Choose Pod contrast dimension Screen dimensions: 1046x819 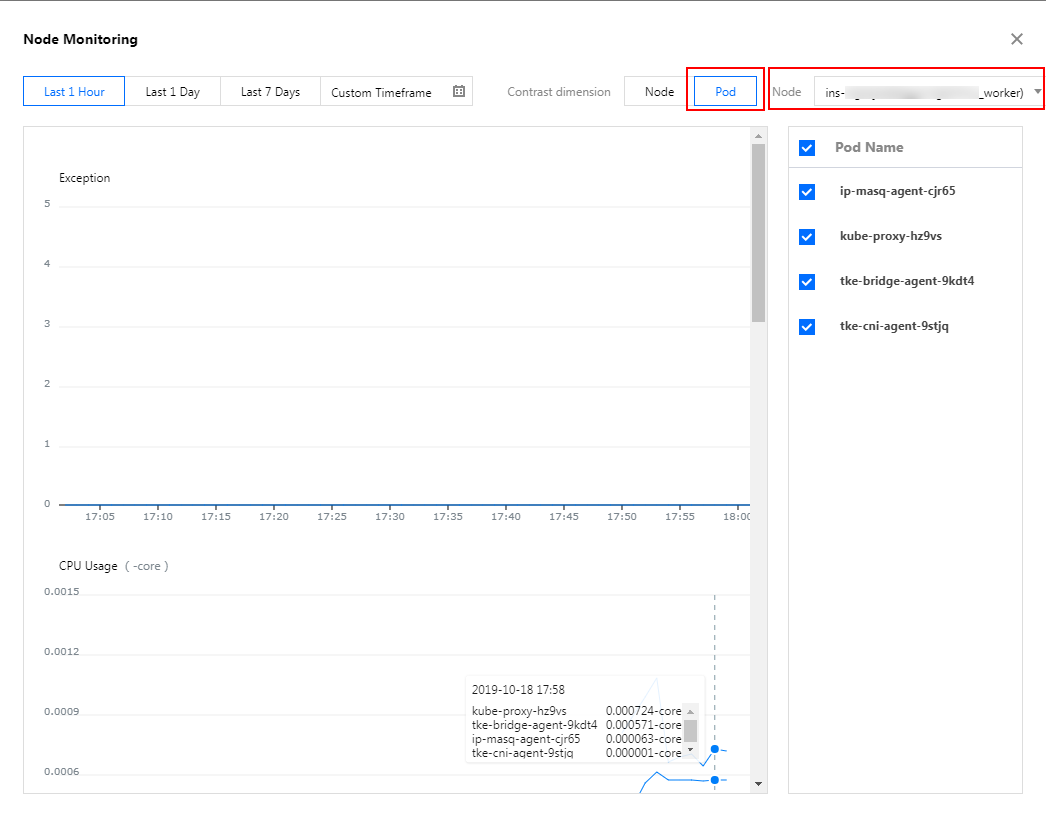(x=725, y=91)
